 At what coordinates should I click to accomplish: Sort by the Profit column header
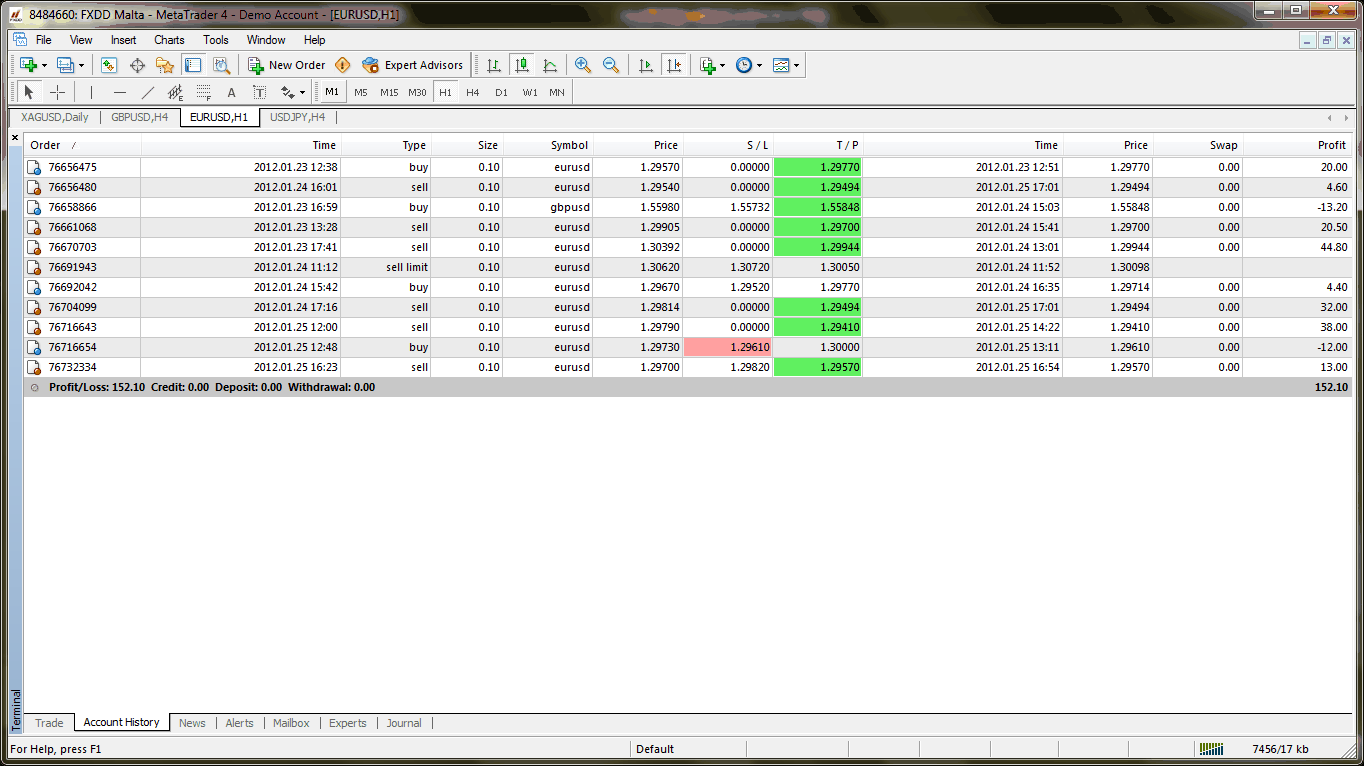point(1297,145)
